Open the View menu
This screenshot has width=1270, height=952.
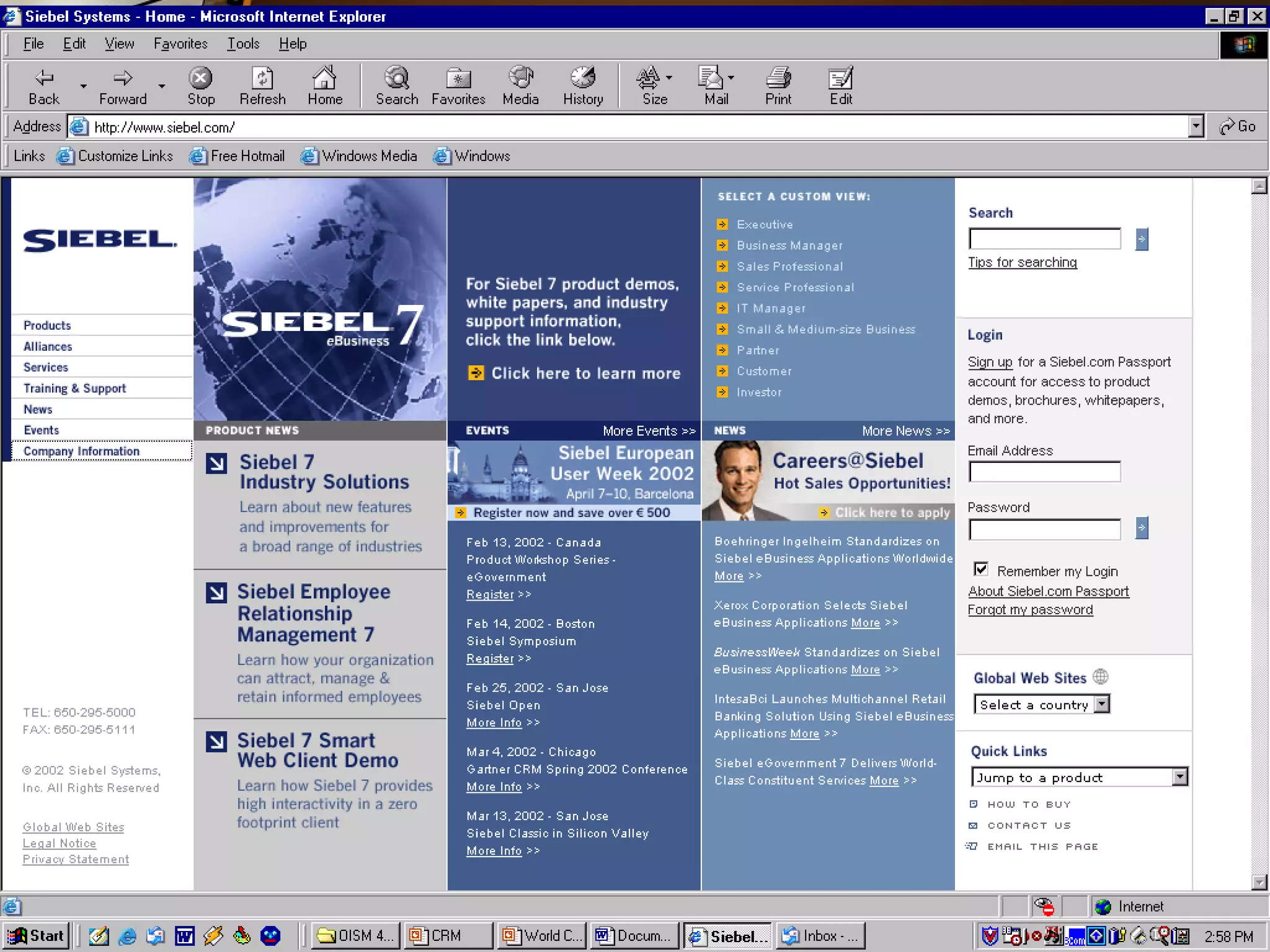pyautogui.click(x=119, y=44)
